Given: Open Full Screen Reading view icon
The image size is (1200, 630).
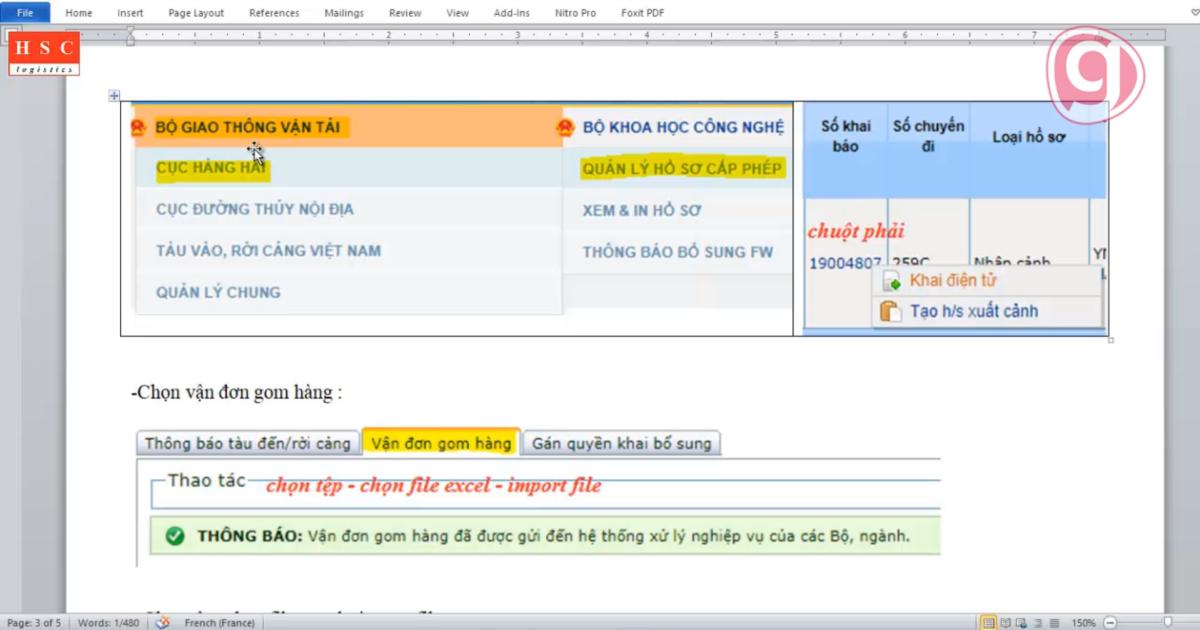Looking at the screenshot, I should pyautogui.click(x=1005, y=622).
